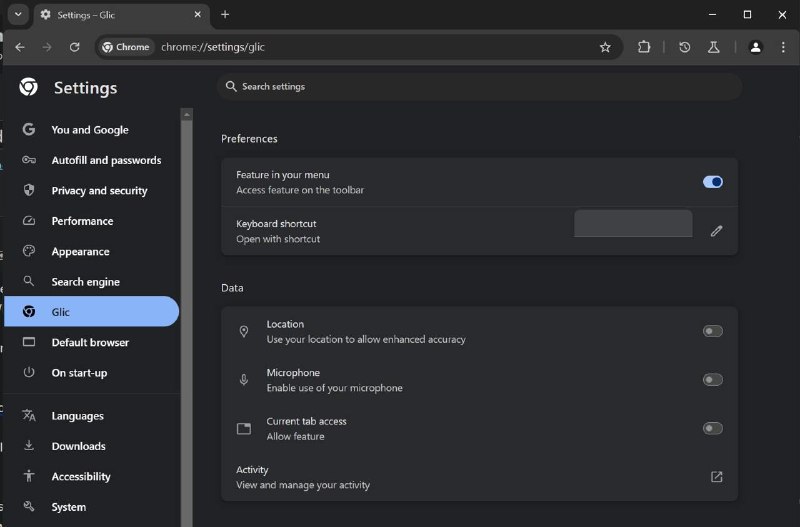This screenshot has height=527, width=800.
Task: Enable the Location toggle
Action: [x=713, y=331]
